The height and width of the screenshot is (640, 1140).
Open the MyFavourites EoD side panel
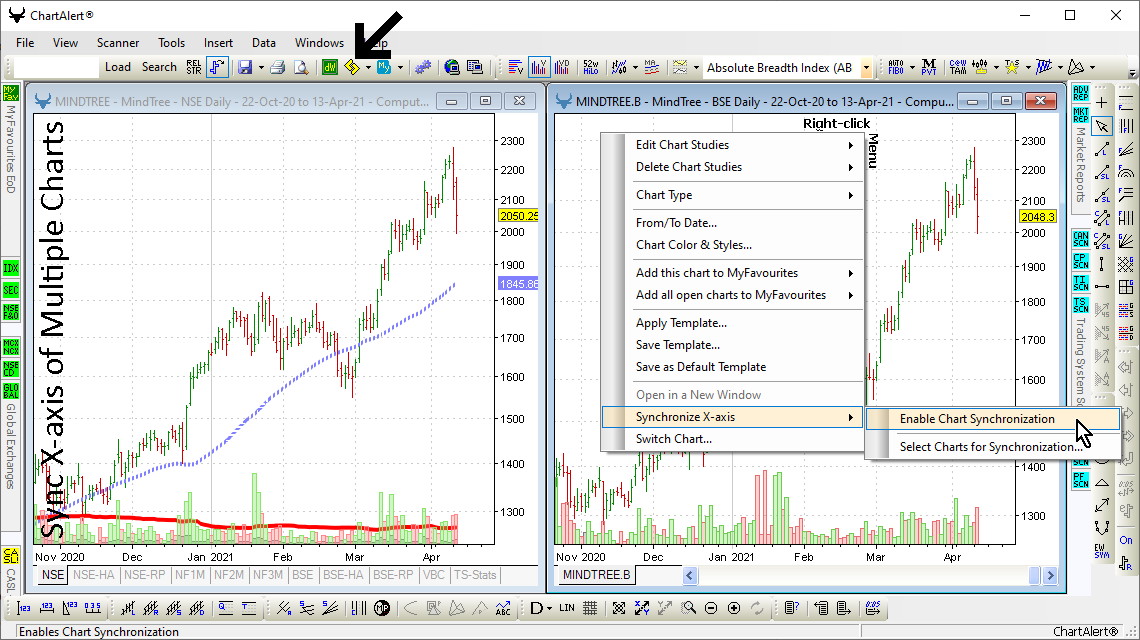coord(11,140)
